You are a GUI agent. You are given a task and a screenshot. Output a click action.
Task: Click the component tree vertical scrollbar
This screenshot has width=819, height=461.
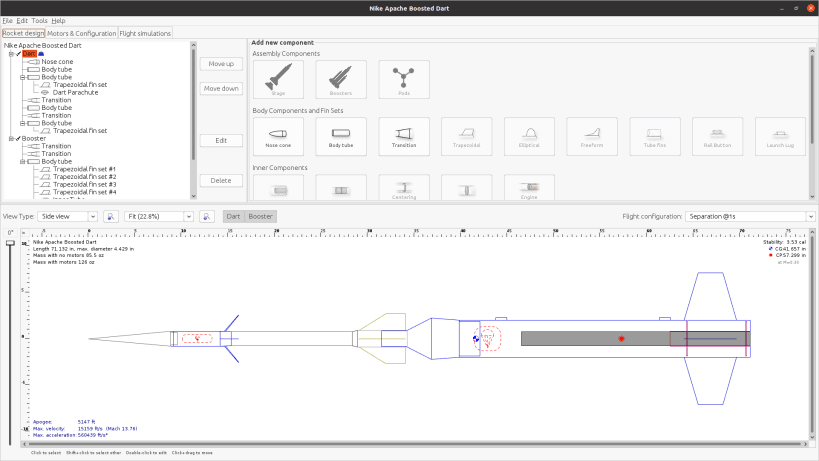(193, 104)
